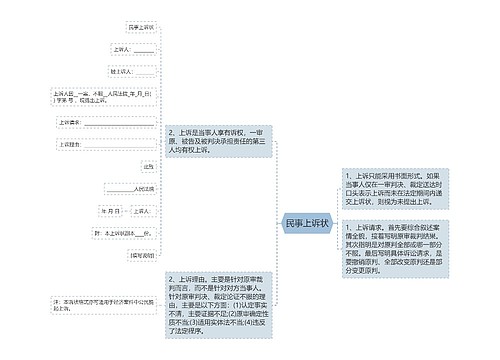Select the [填写说明] node
The image size is (500, 360).
point(142,256)
